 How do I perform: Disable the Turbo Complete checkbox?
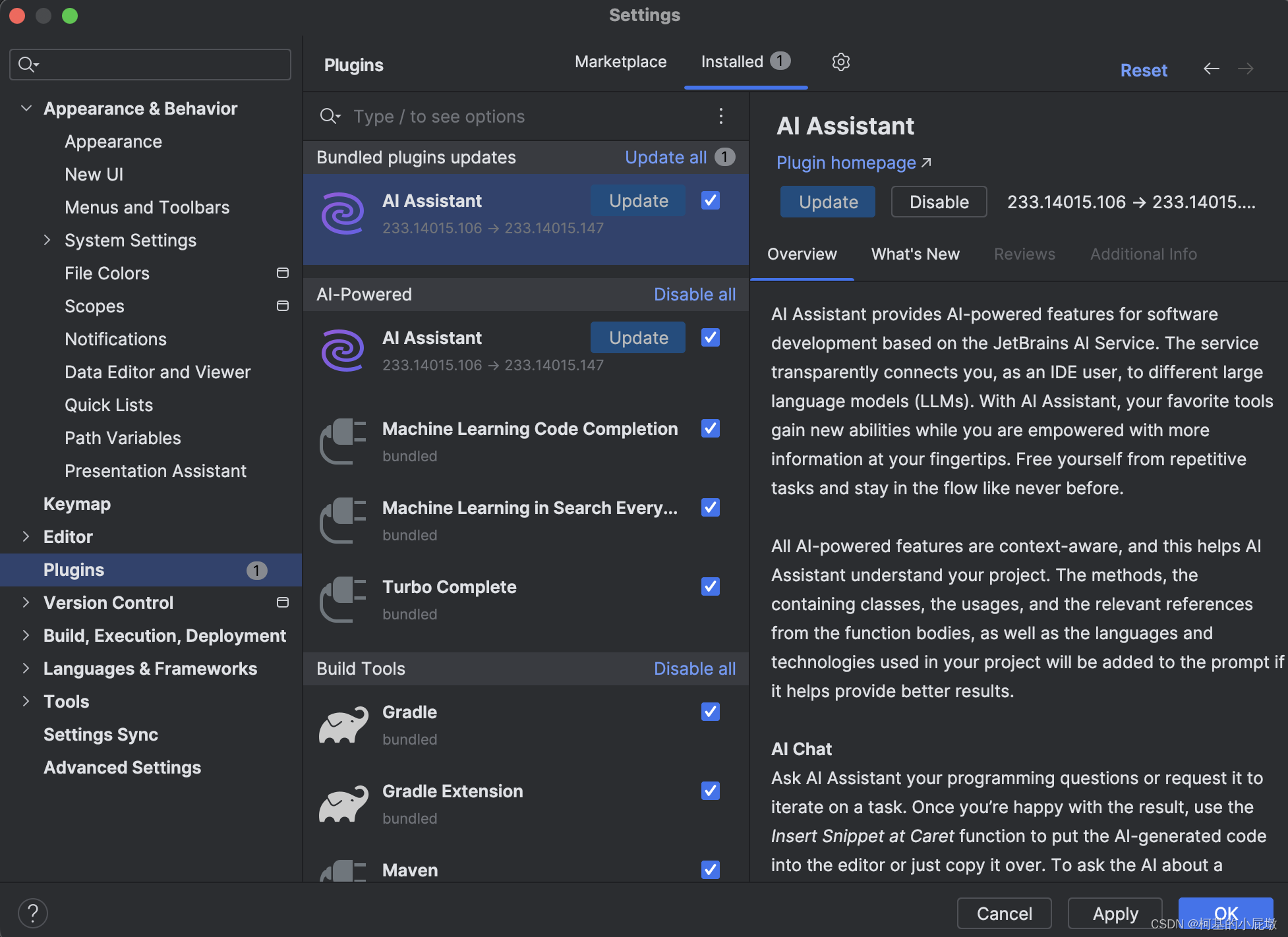click(711, 586)
